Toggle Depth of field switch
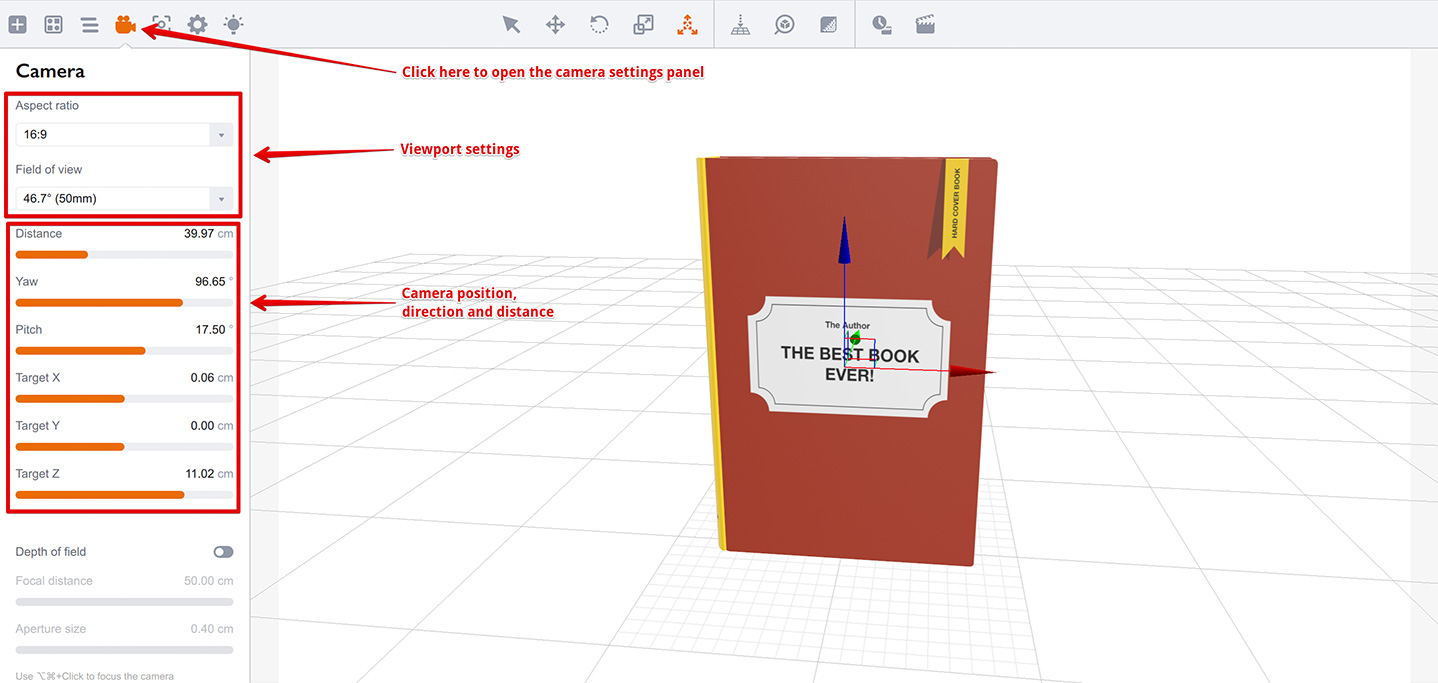The width and height of the screenshot is (1438, 683). coord(223,552)
